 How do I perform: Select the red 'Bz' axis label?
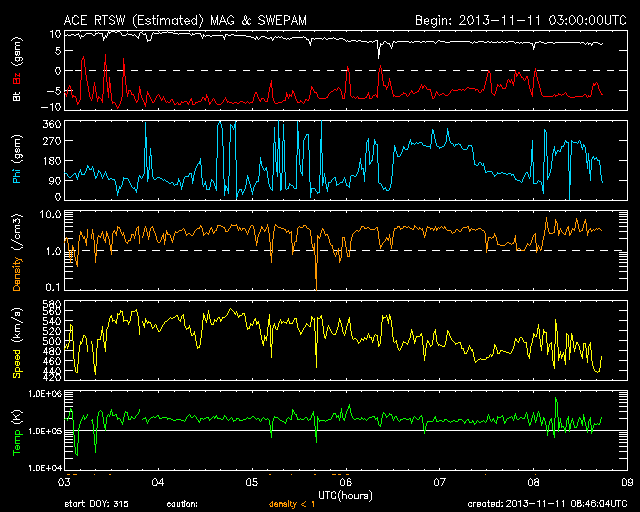17,79
